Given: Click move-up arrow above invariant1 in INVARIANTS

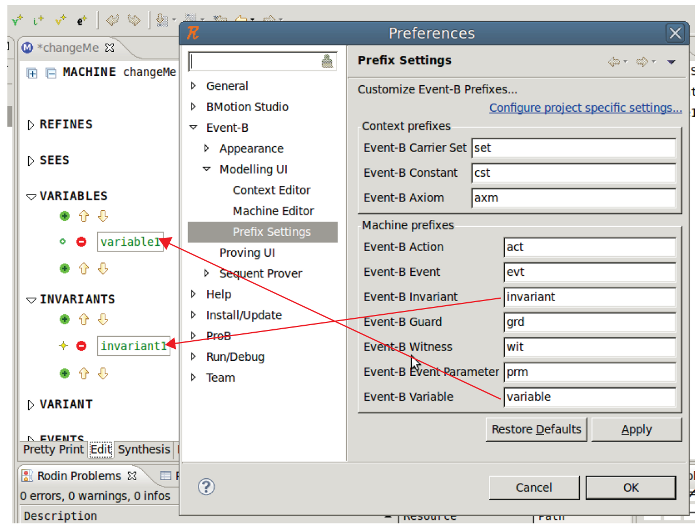Looking at the screenshot, I should (84, 320).
